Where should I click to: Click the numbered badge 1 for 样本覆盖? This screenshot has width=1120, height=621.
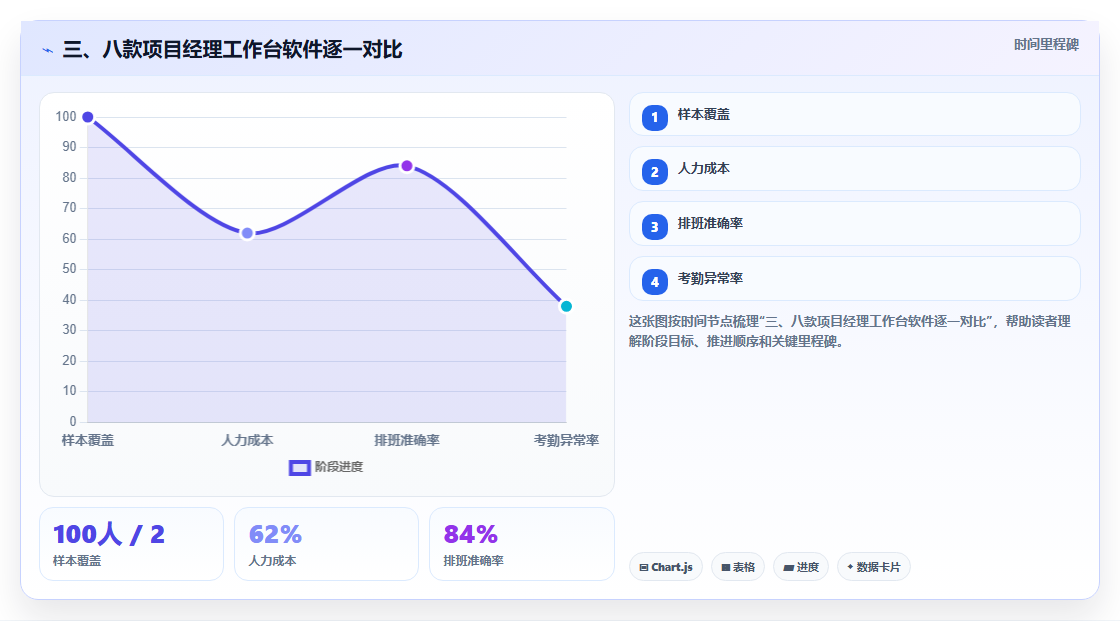(x=654, y=117)
